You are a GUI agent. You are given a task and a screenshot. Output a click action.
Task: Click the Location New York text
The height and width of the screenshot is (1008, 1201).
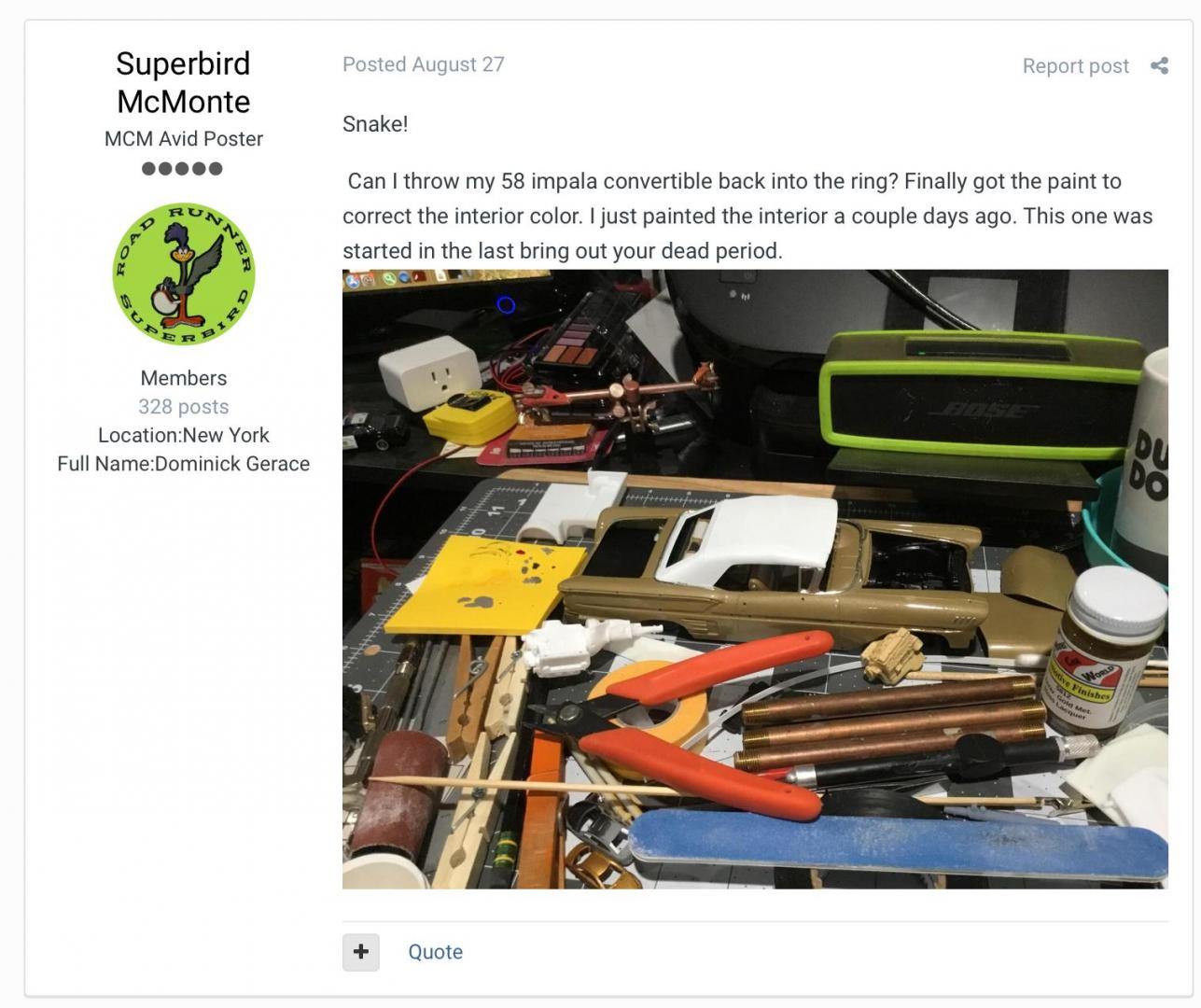[184, 435]
